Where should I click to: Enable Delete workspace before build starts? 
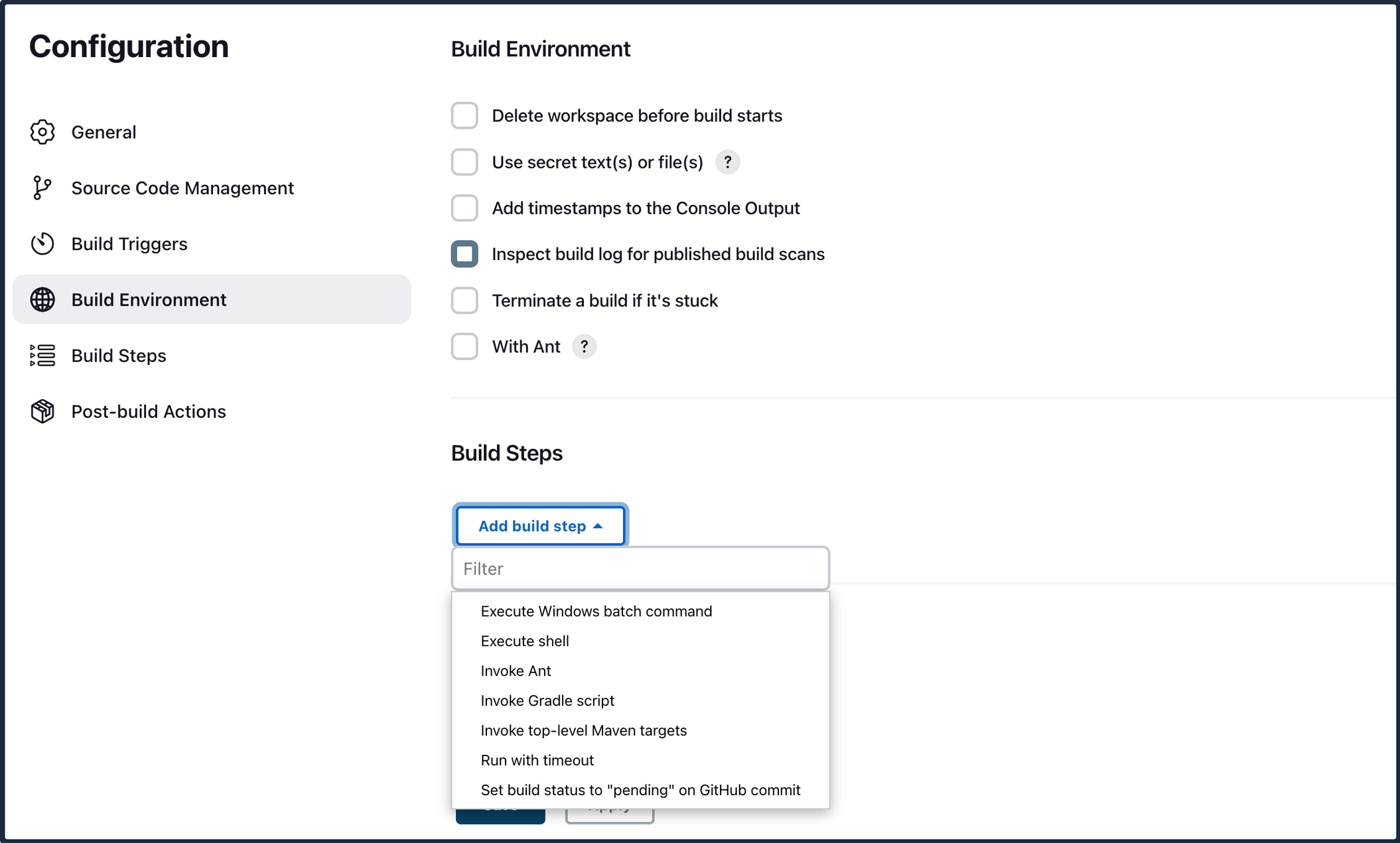464,115
